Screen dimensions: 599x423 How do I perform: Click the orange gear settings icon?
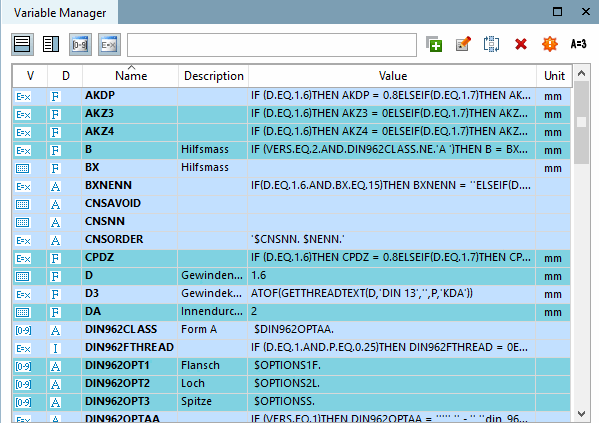pos(550,44)
